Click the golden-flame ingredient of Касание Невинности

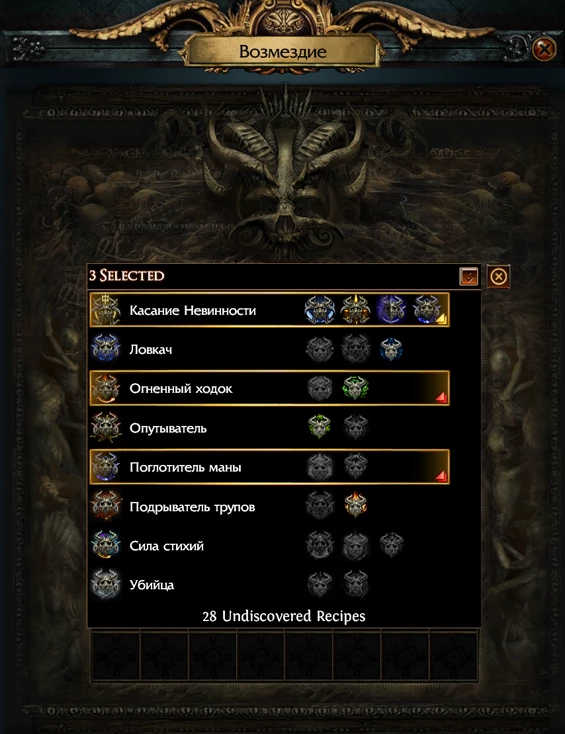(x=355, y=310)
